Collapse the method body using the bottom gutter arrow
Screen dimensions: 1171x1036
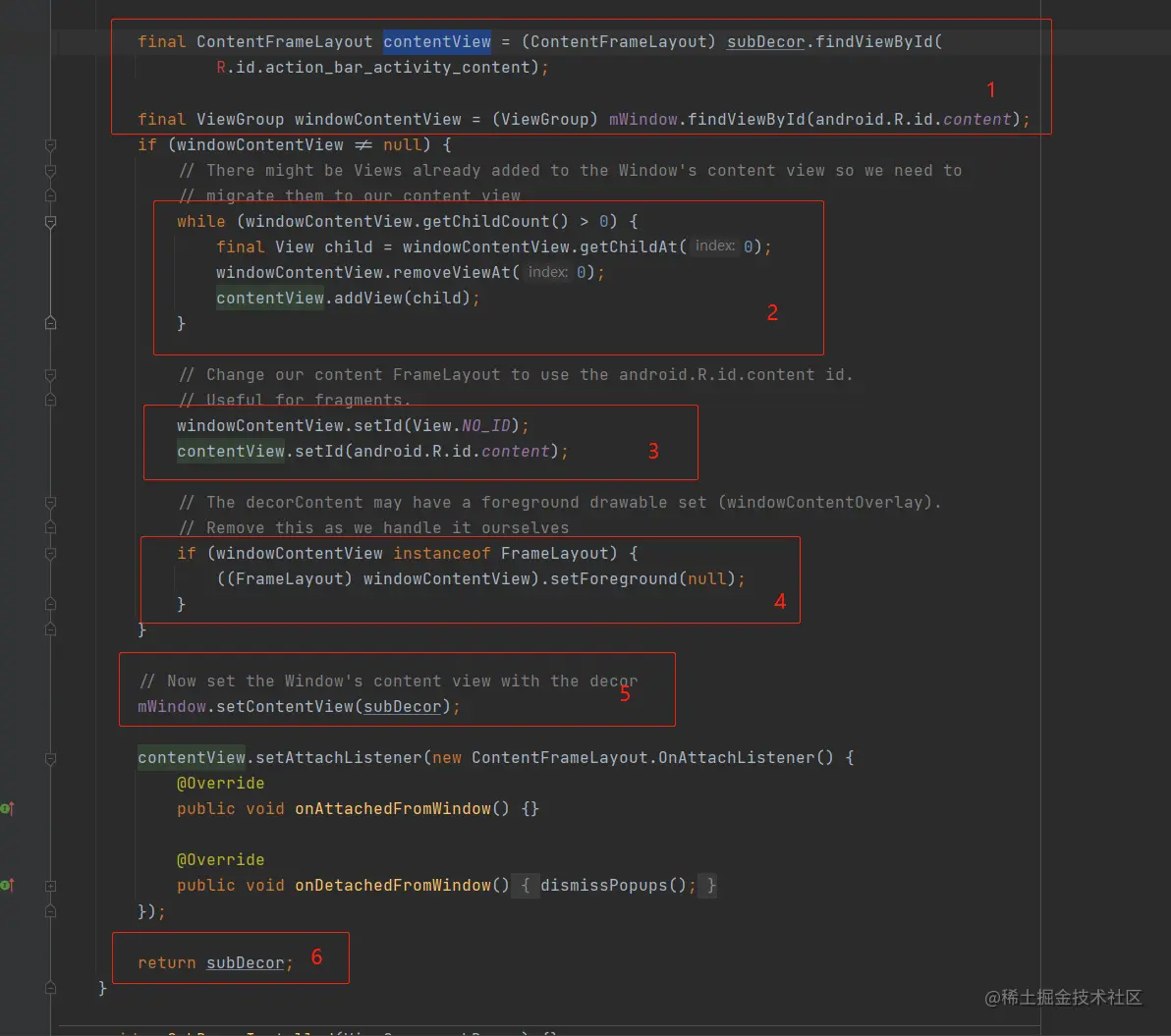(51, 988)
